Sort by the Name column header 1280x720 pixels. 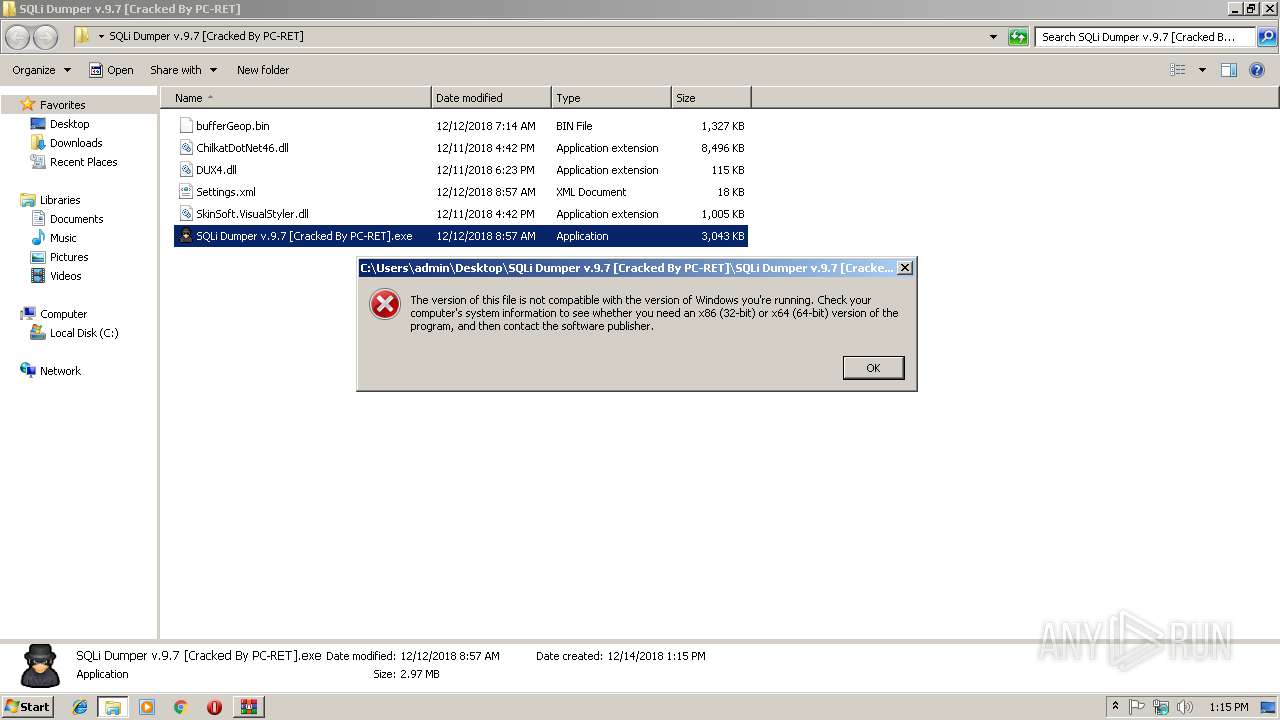pyautogui.click(x=296, y=98)
